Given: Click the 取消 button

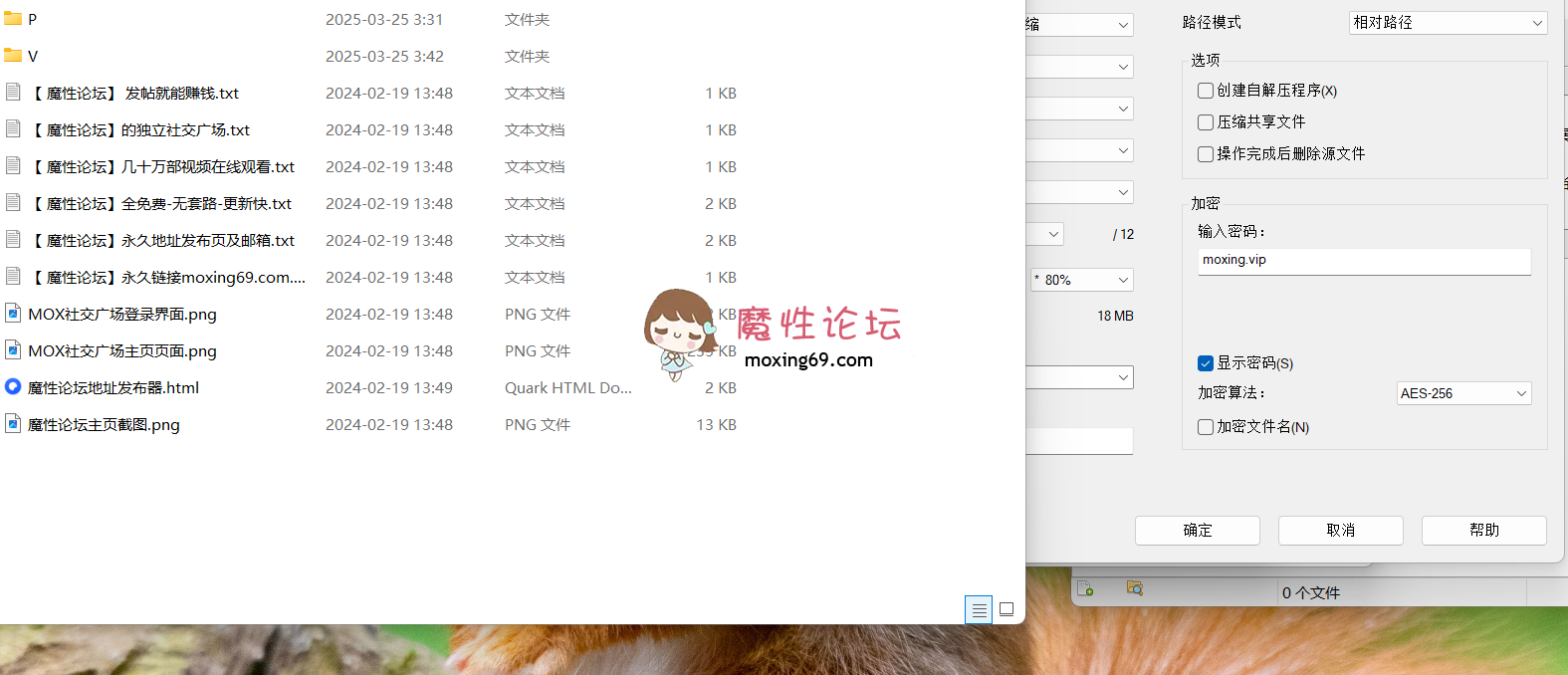Looking at the screenshot, I should click(x=1340, y=531).
